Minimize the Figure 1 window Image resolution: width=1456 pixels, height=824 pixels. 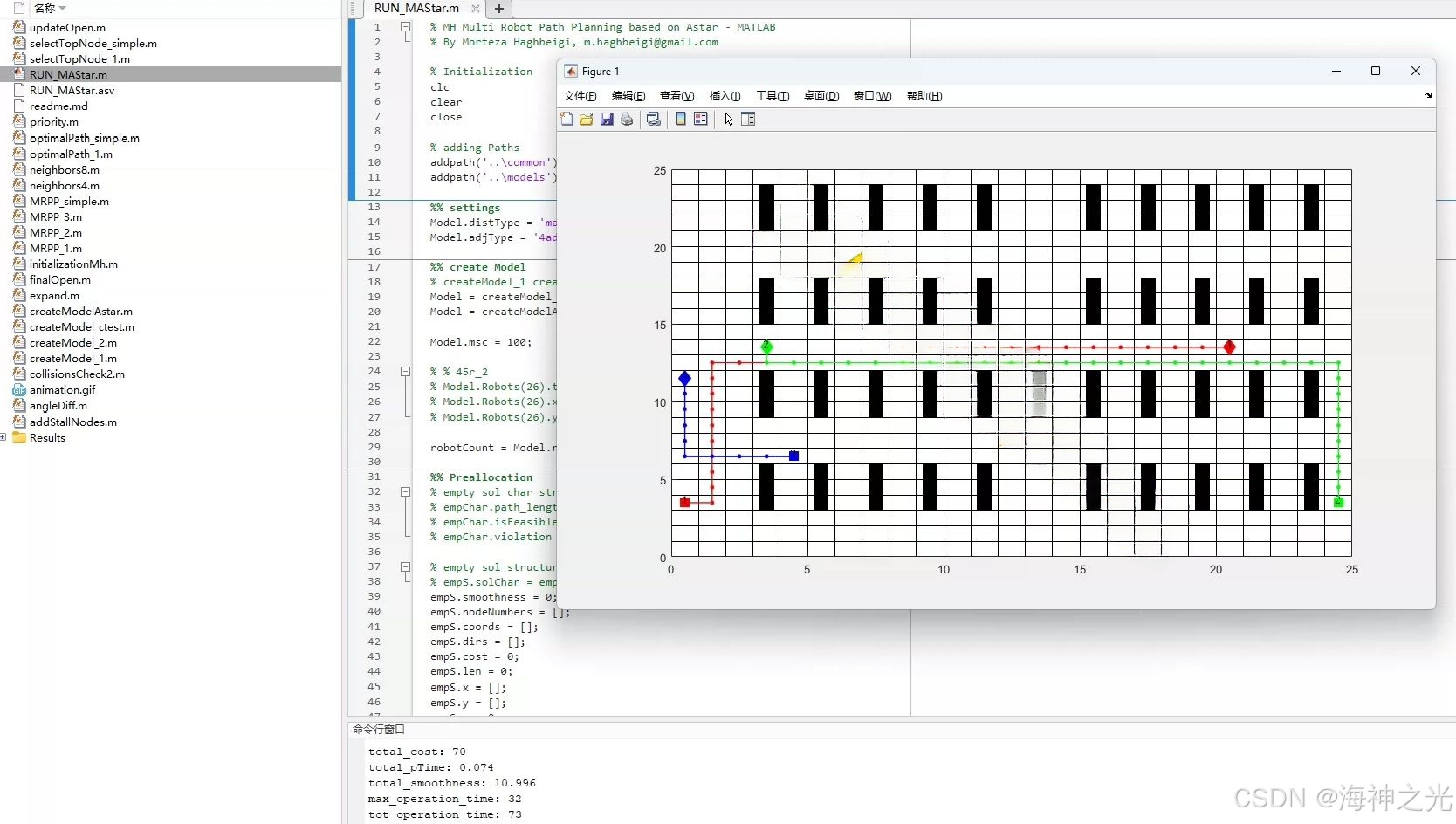pos(1336,72)
